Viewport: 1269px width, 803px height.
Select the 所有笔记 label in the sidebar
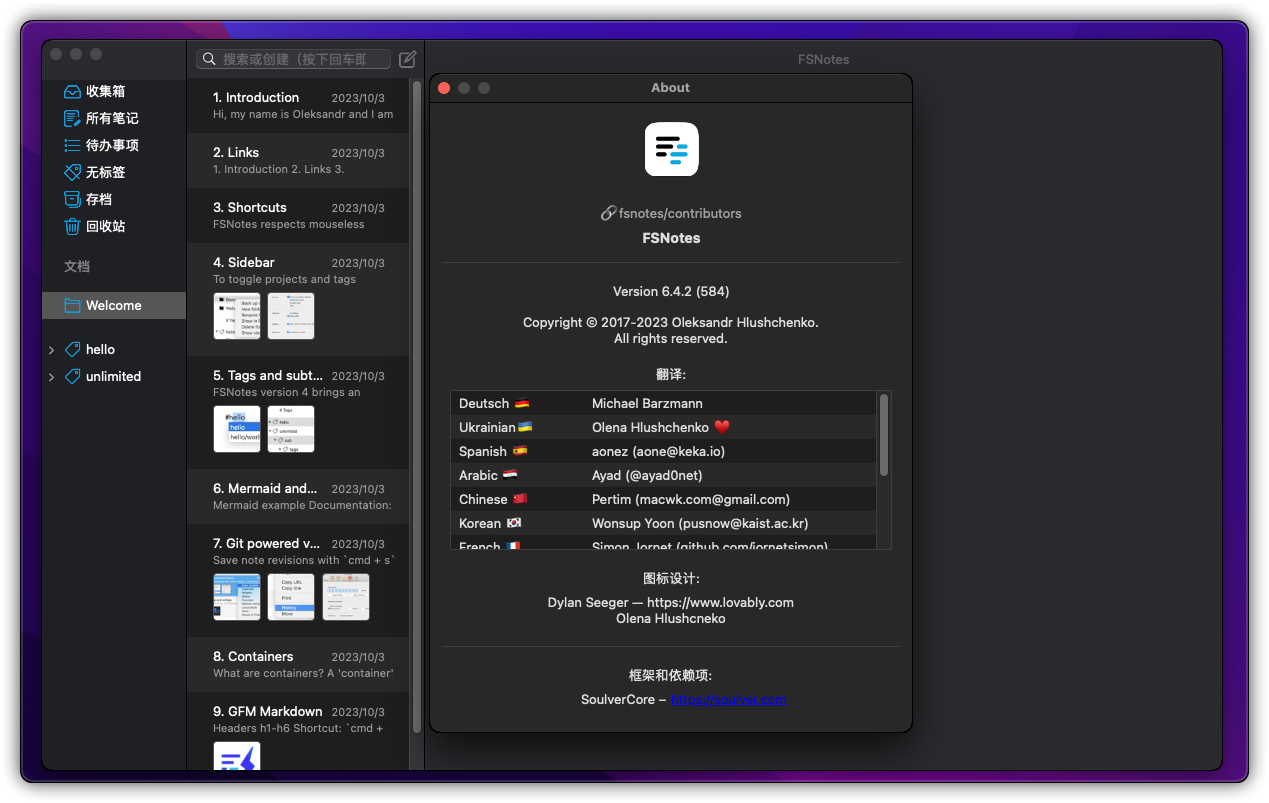(x=112, y=118)
